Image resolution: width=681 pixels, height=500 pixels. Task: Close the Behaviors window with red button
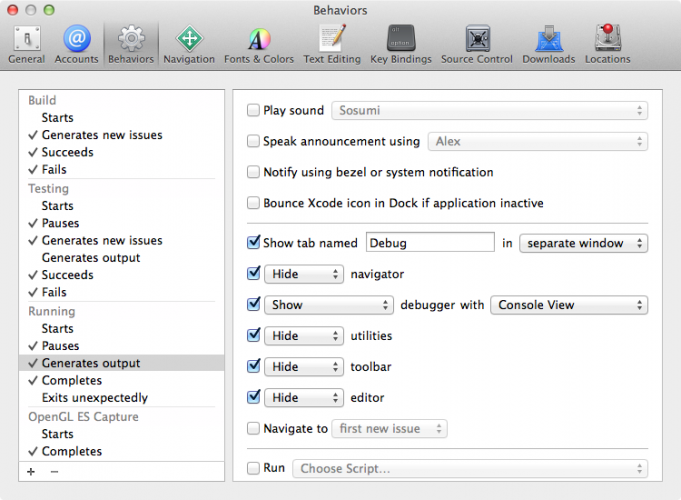[x=13, y=10]
